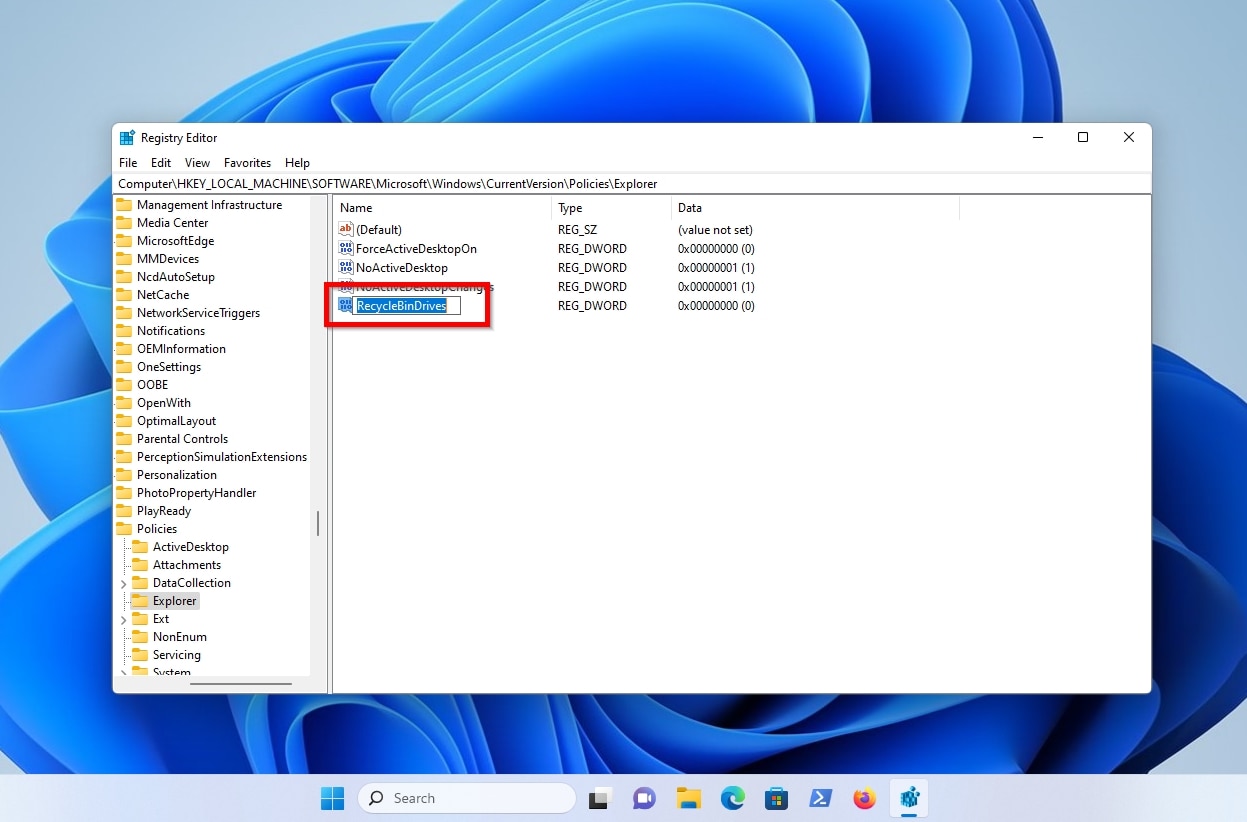
Task: Click the NoActiveDesktopChanges value icon
Action: click(x=344, y=287)
